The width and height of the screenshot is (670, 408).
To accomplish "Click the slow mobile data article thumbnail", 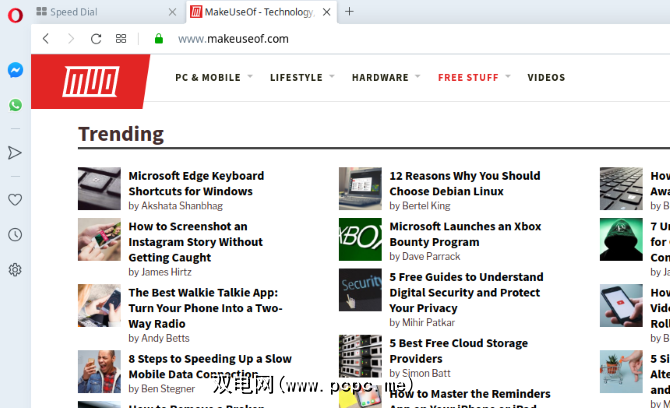I will point(99,372).
